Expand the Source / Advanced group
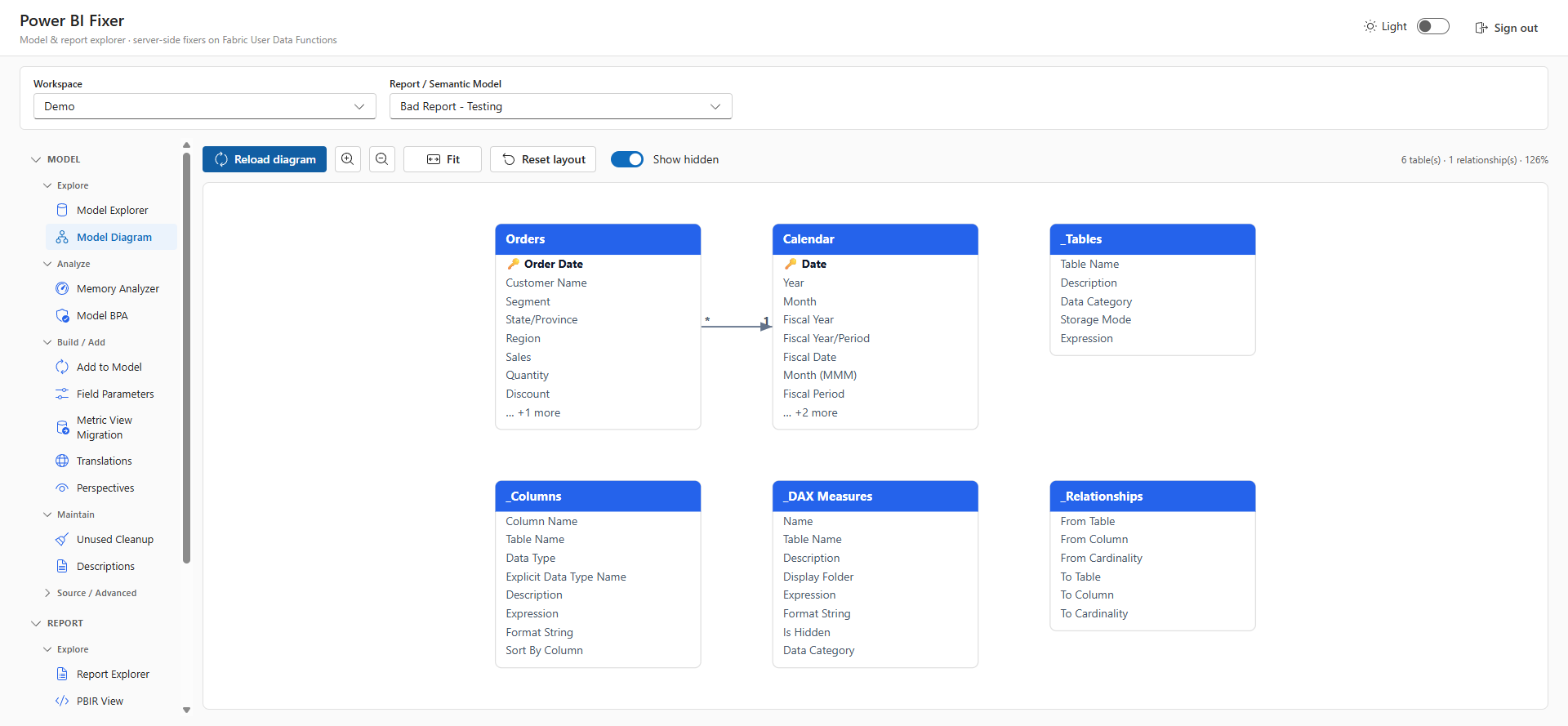 click(x=47, y=593)
